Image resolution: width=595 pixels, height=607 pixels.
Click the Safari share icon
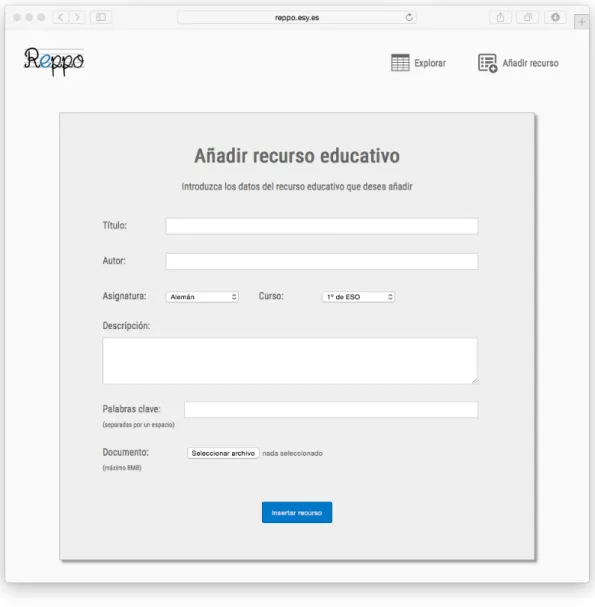coord(501,17)
